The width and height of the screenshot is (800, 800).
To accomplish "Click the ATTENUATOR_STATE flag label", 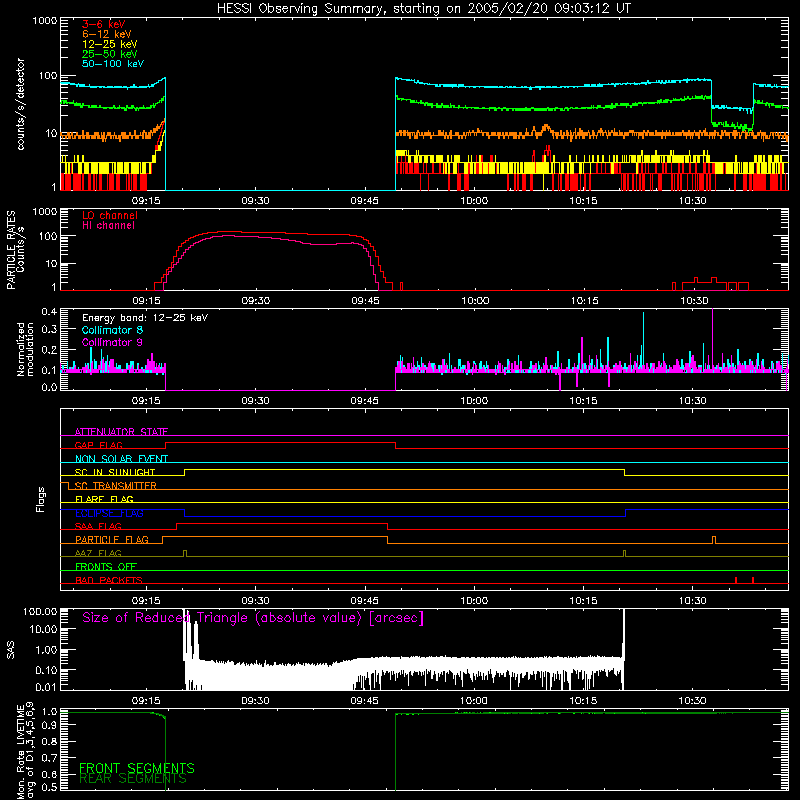I will click(x=121, y=432).
